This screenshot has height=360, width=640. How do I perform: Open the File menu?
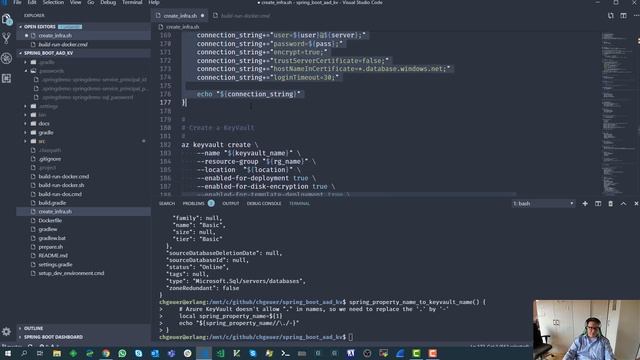click(17, 2)
